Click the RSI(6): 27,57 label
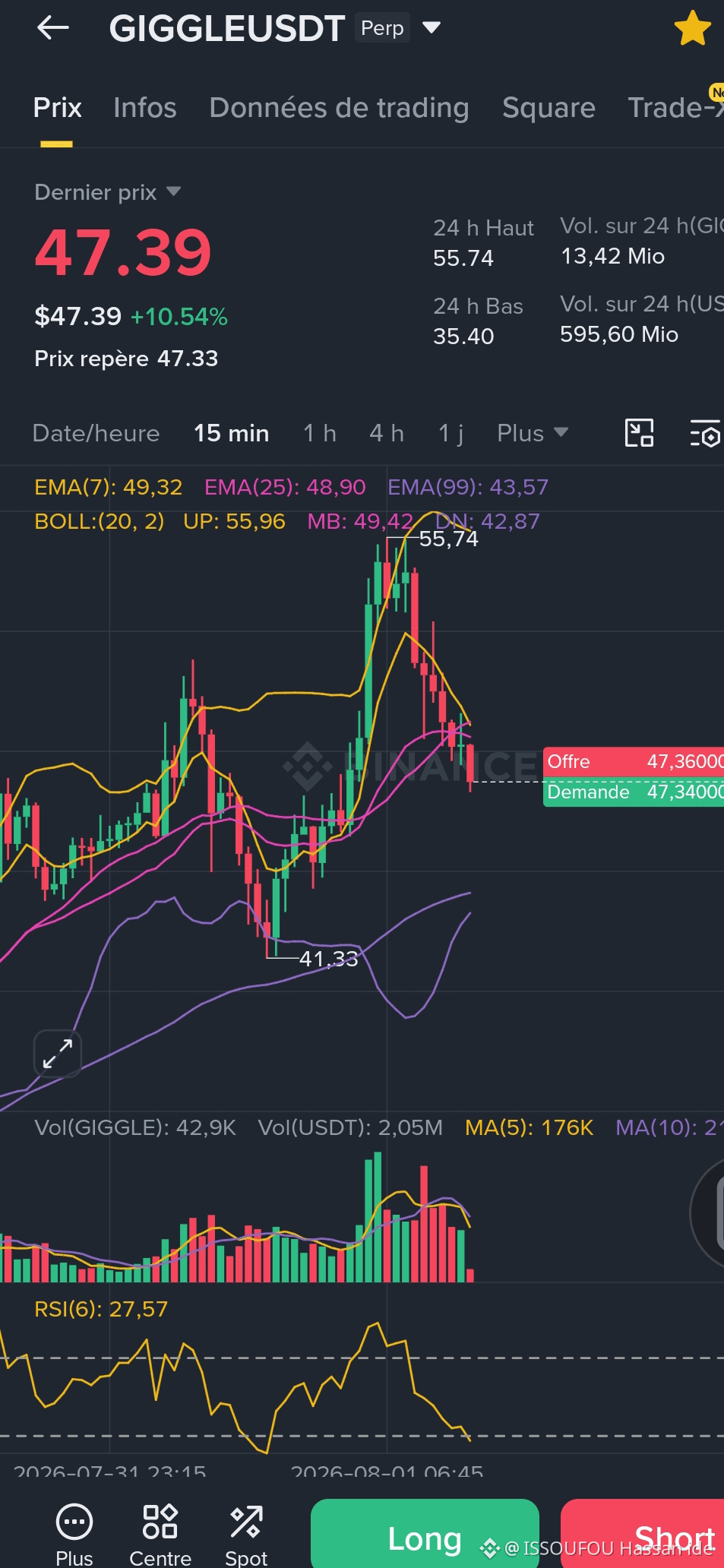Screen dimensions: 724x1568 [x=101, y=1309]
